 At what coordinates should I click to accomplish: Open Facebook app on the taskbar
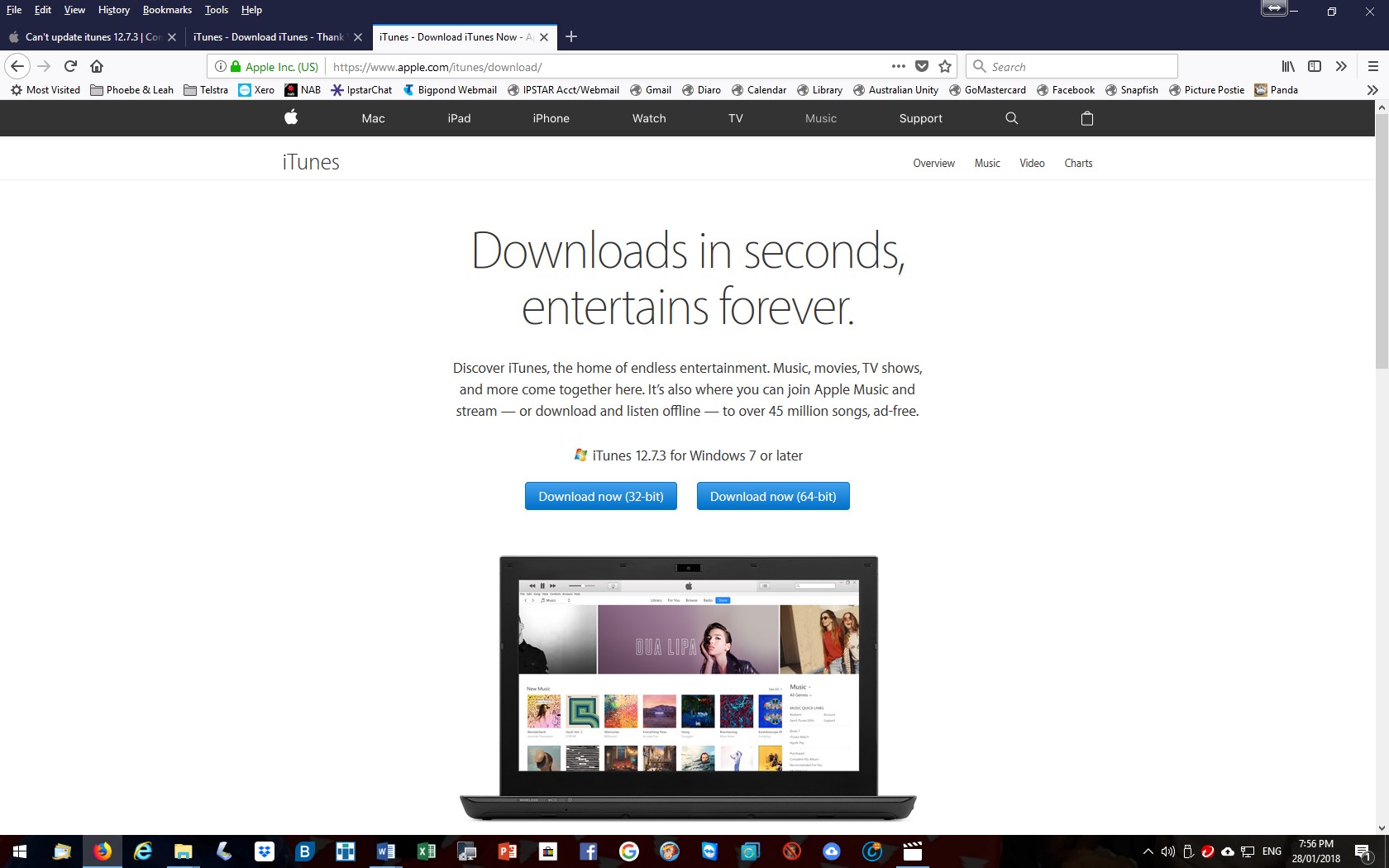[589, 851]
